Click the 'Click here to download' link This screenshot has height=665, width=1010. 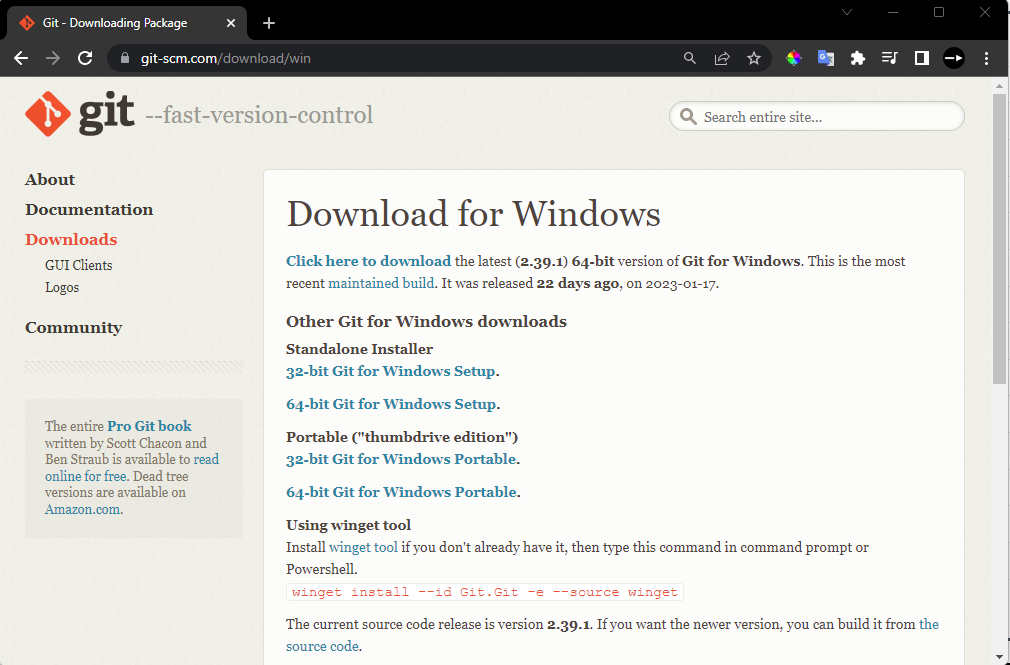(x=368, y=261)
